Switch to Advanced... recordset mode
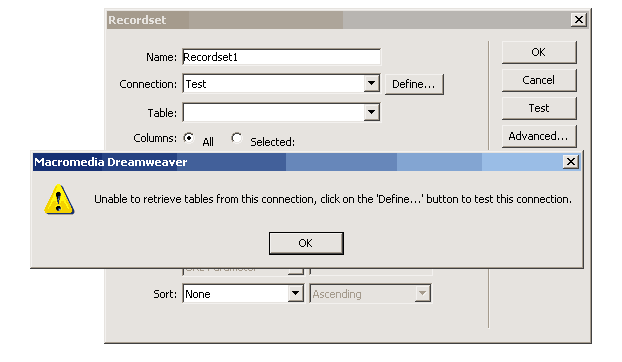 click(539, 136)
